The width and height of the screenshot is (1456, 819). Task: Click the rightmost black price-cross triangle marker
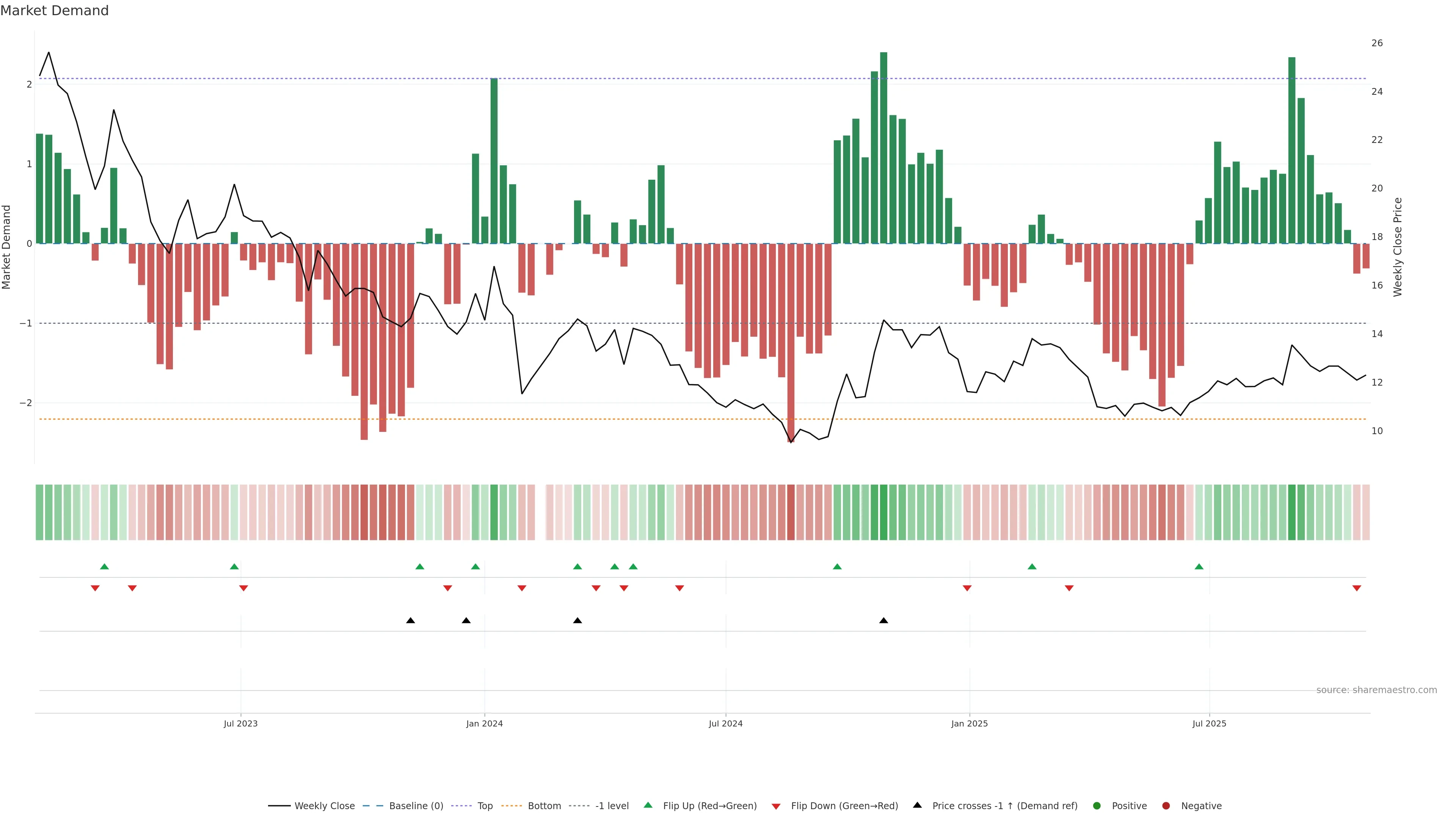883,621
